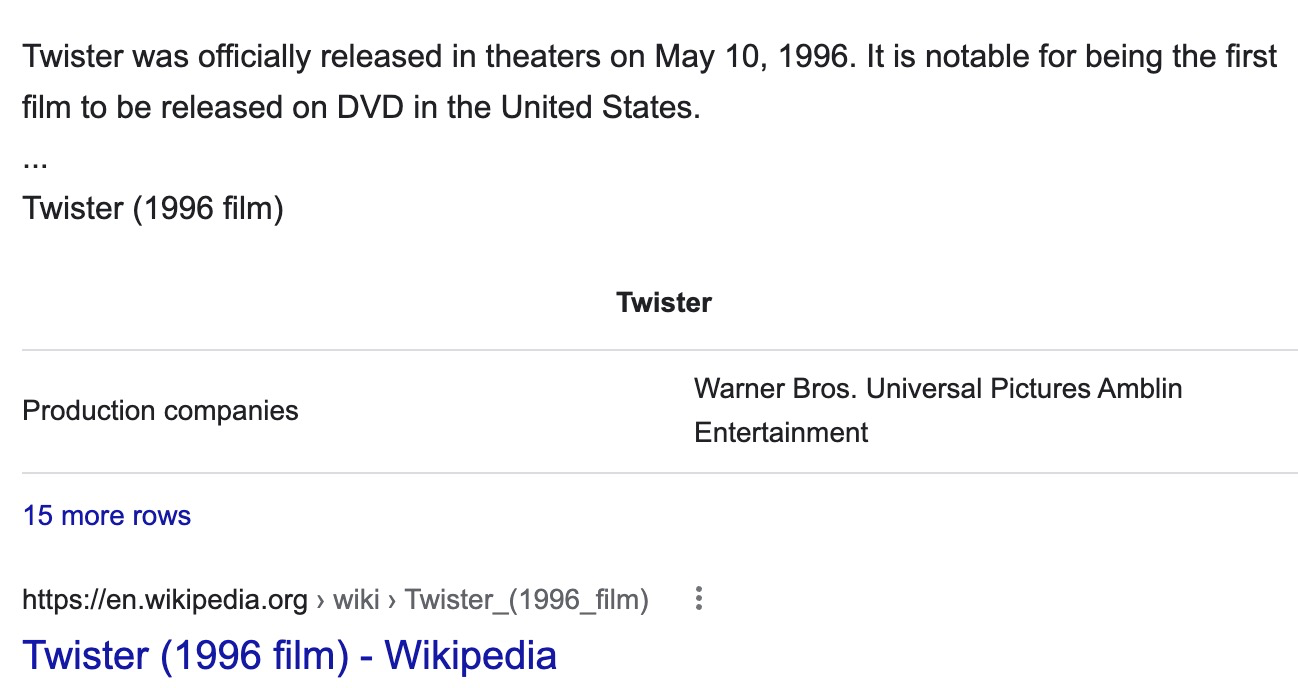
Task: Select the "Production companies" row label
Action: (x=160, y=411)
